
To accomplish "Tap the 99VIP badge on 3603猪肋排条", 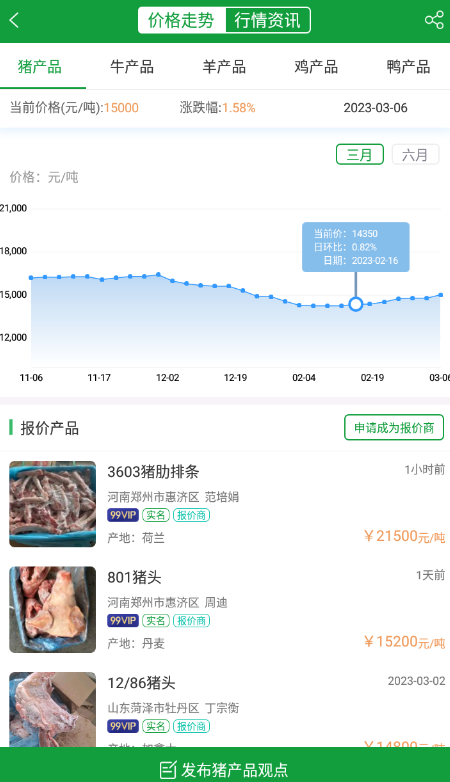I will (123, 515).
